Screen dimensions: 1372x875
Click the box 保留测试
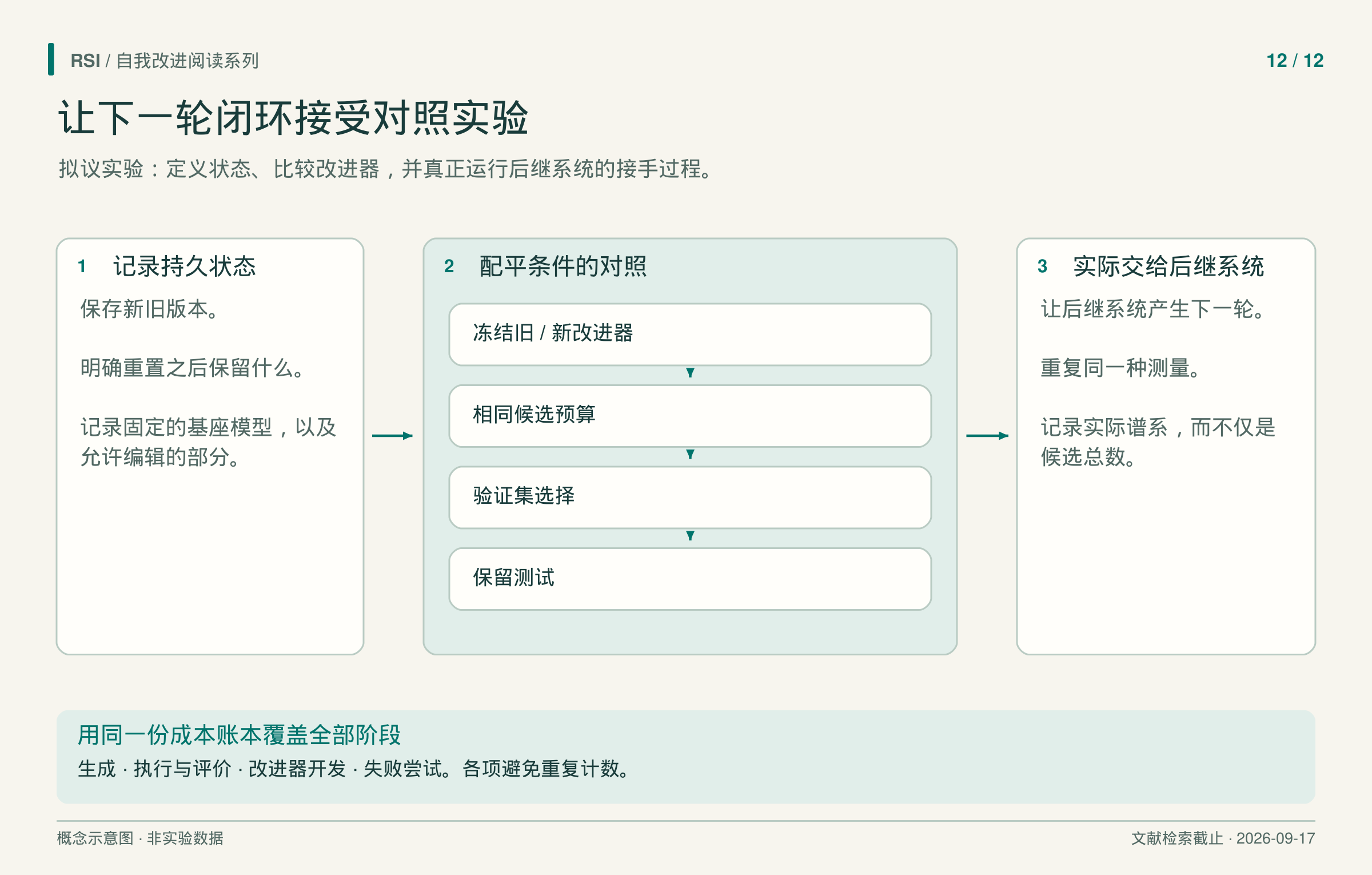point(690,579)
